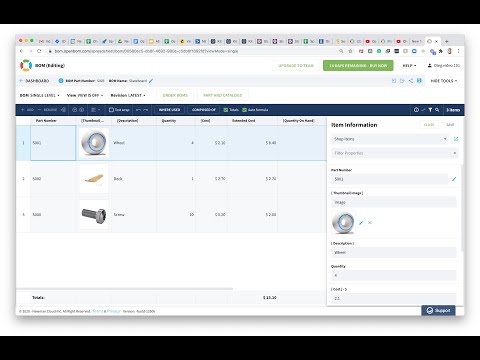Click the move down circle icon

pyautogui.click(x=82, y=110)
